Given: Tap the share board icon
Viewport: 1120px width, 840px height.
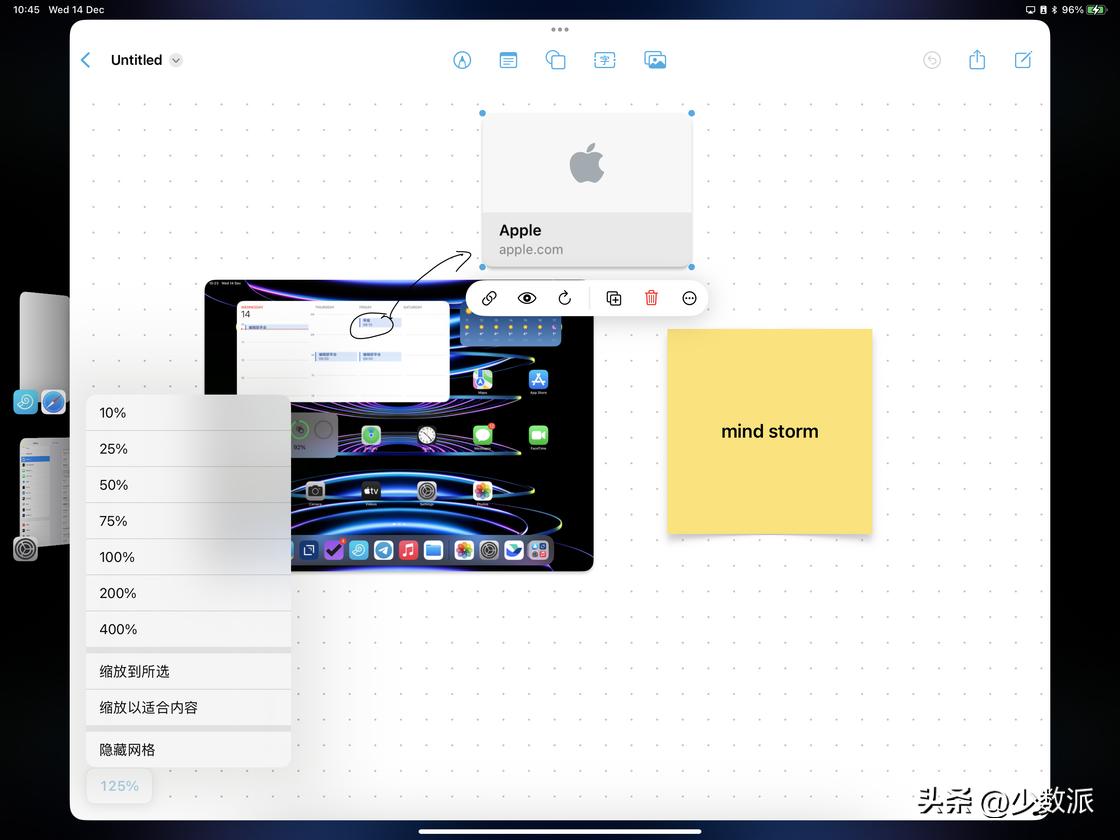Looking at the screenshot, I should [977, 60].
